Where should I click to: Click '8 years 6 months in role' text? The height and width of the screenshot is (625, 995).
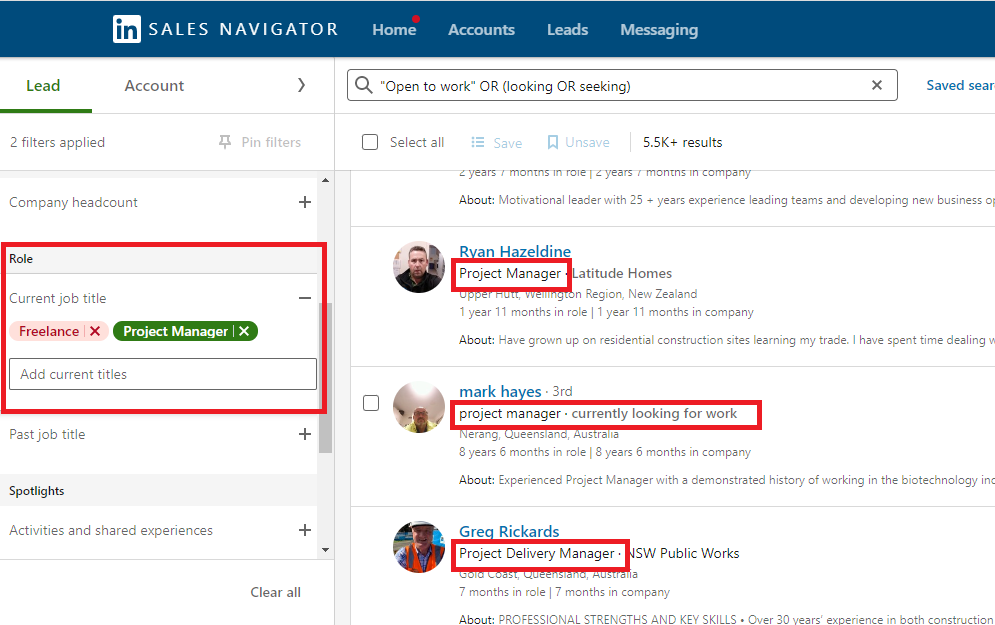[522, 452]
